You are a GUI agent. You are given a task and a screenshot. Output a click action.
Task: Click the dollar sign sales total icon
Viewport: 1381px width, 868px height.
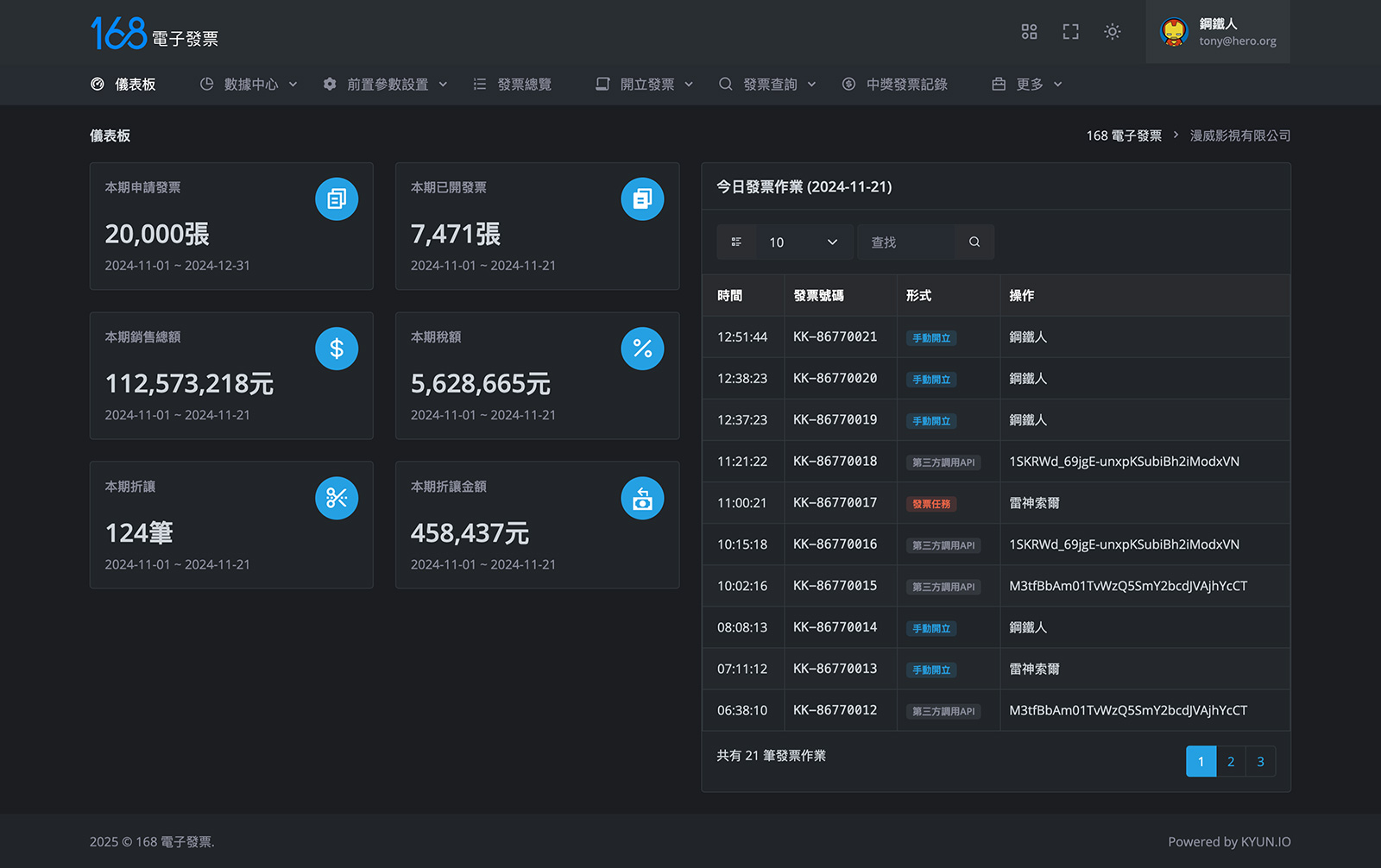(x=337, y=349)
